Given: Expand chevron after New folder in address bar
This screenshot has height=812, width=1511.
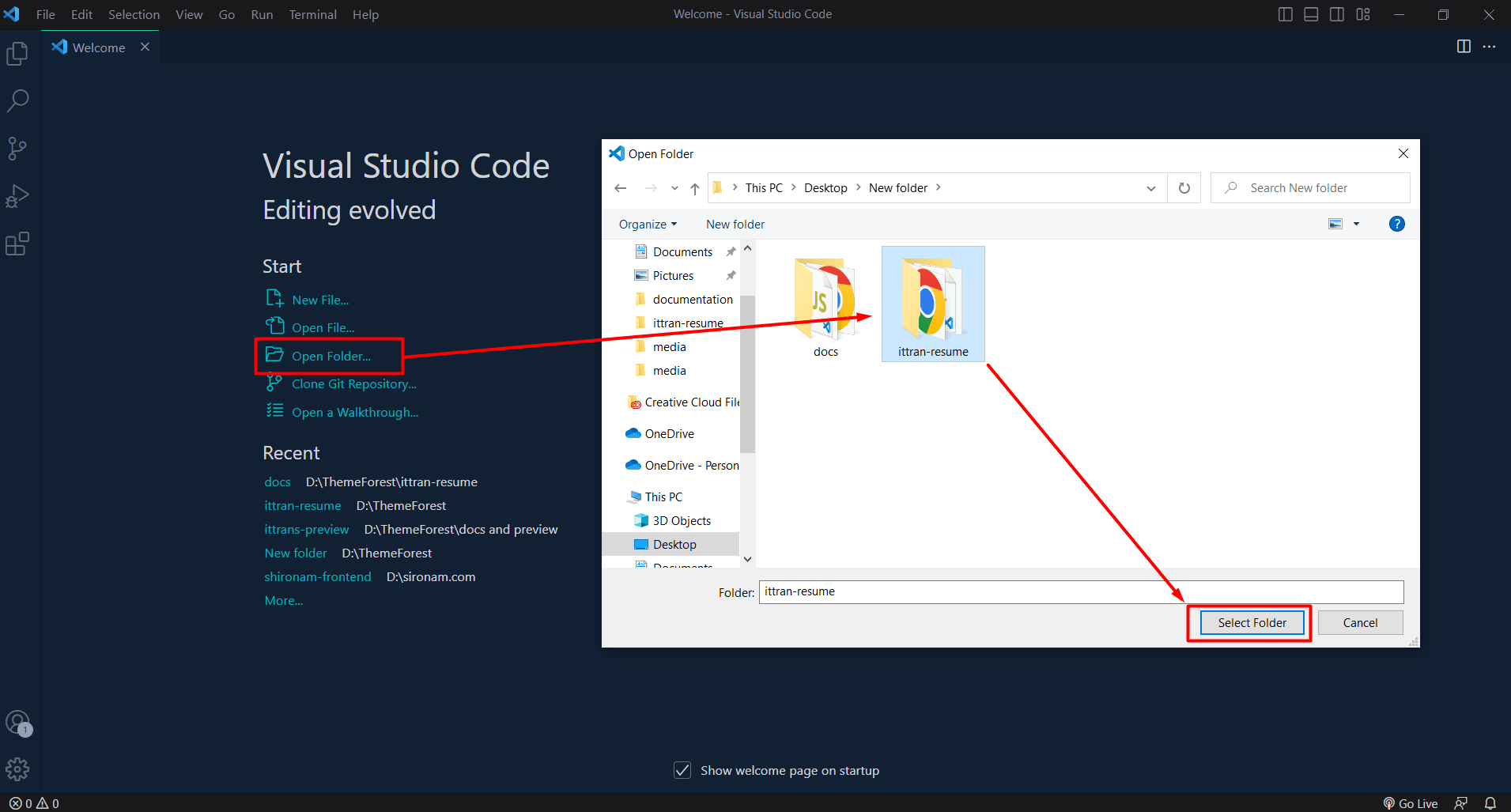Looking at the screenshot, I should pos(939,187).
